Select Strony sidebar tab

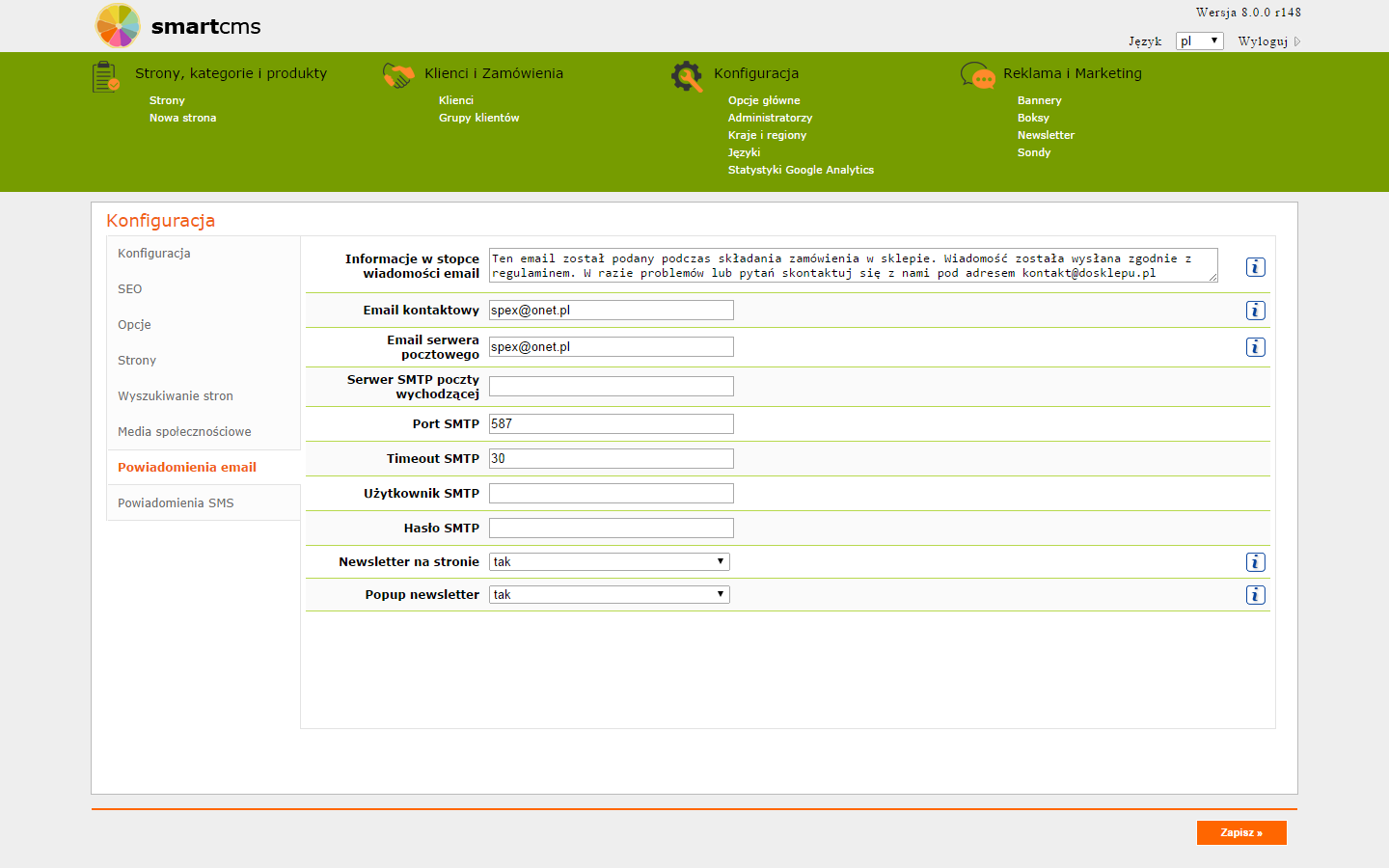coord(204,361)
